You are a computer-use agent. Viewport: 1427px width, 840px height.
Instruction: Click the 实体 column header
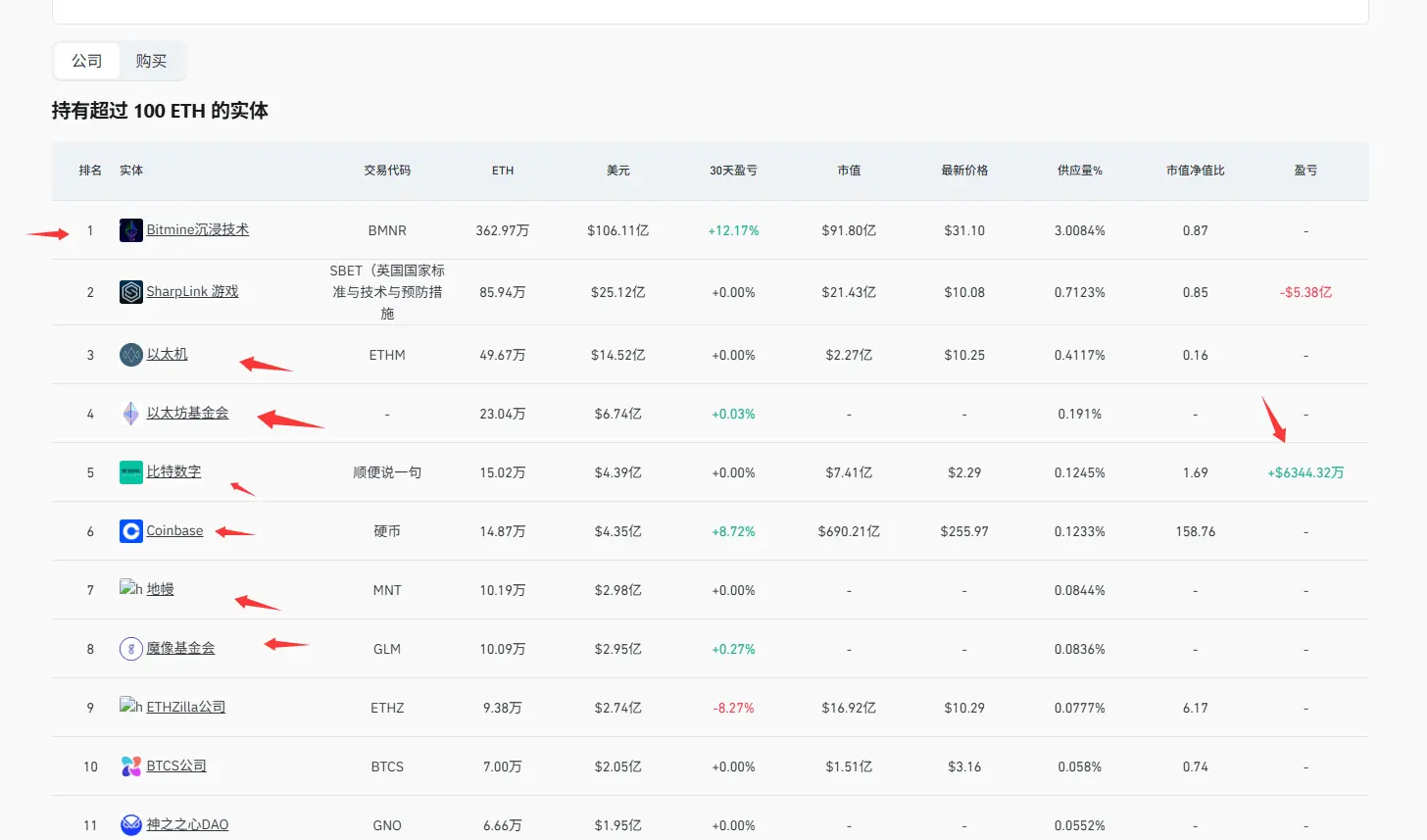pyautogui.click(x=131, y=171)
